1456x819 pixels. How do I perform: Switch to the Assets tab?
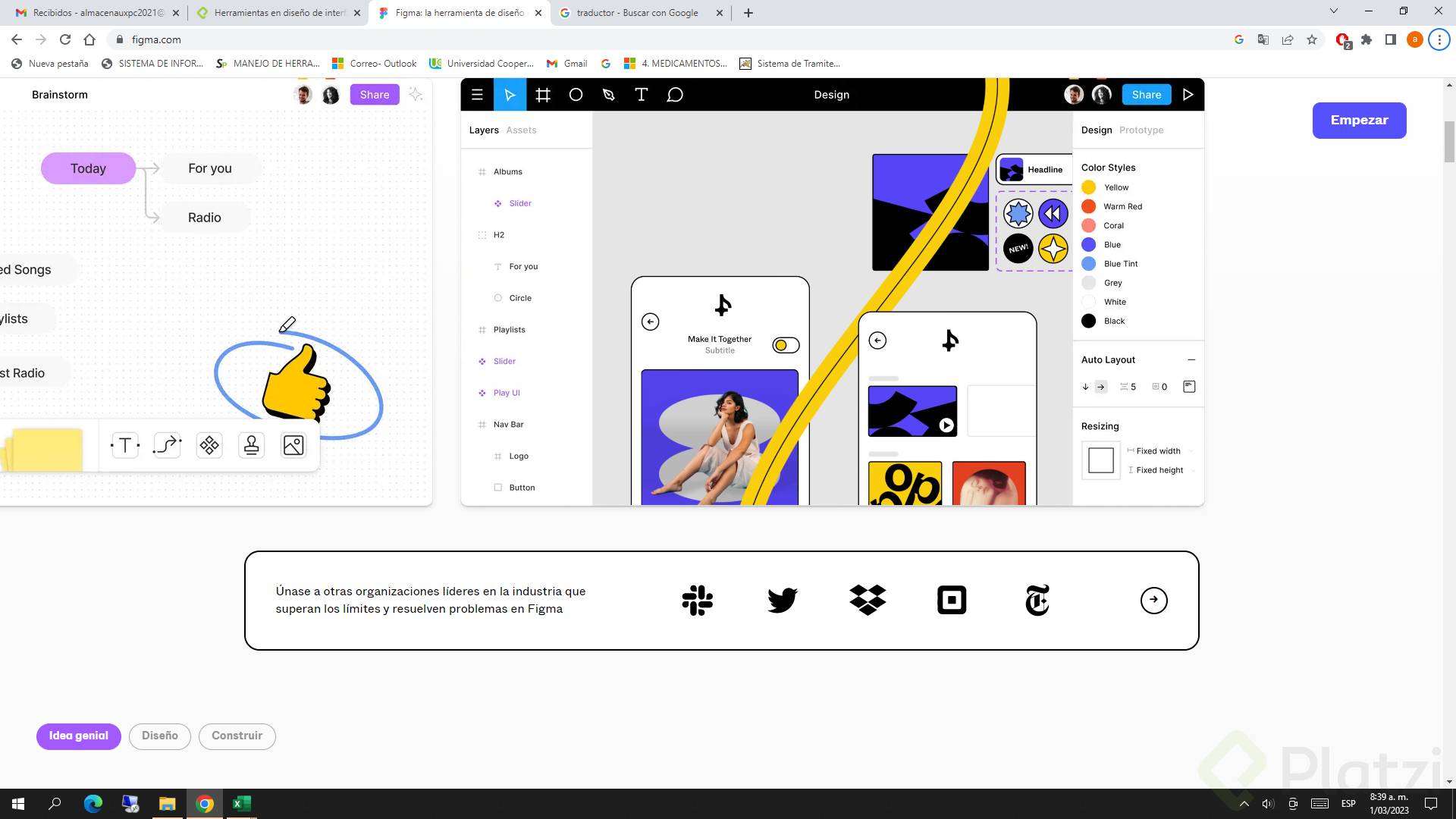[521, 130]
